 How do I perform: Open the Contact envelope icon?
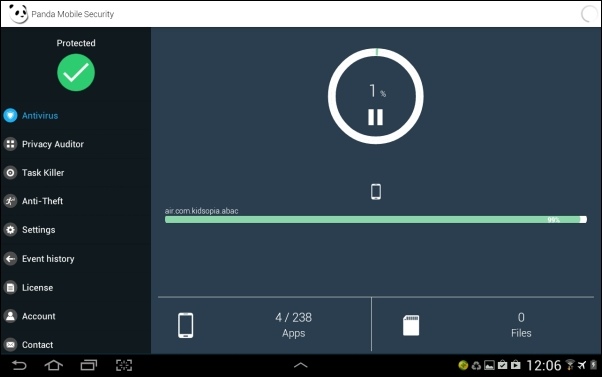(x=10, y=345)
